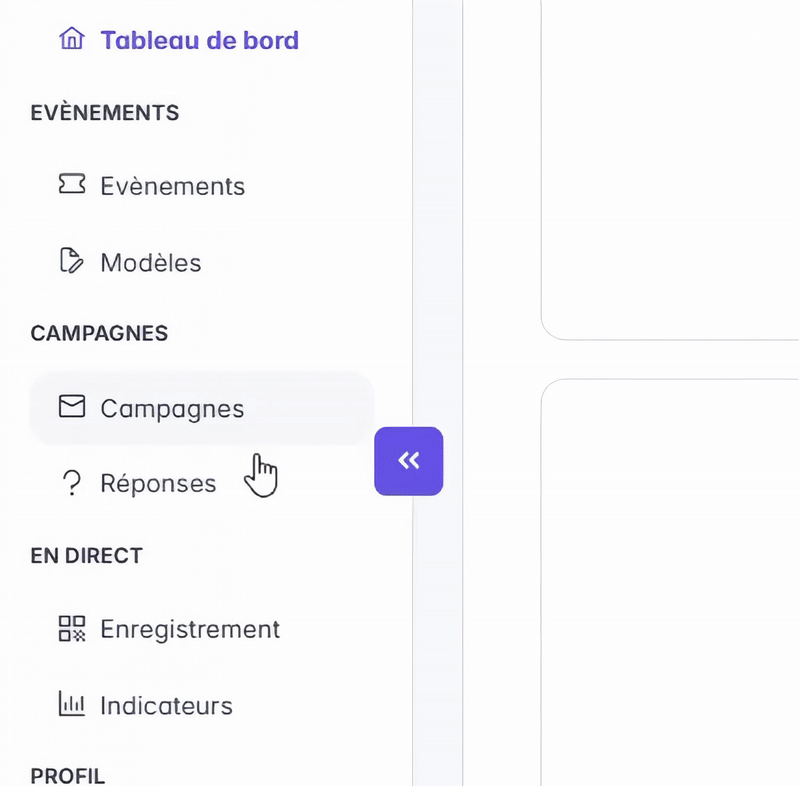Click the EN DIRECT section header

[87, 555]
